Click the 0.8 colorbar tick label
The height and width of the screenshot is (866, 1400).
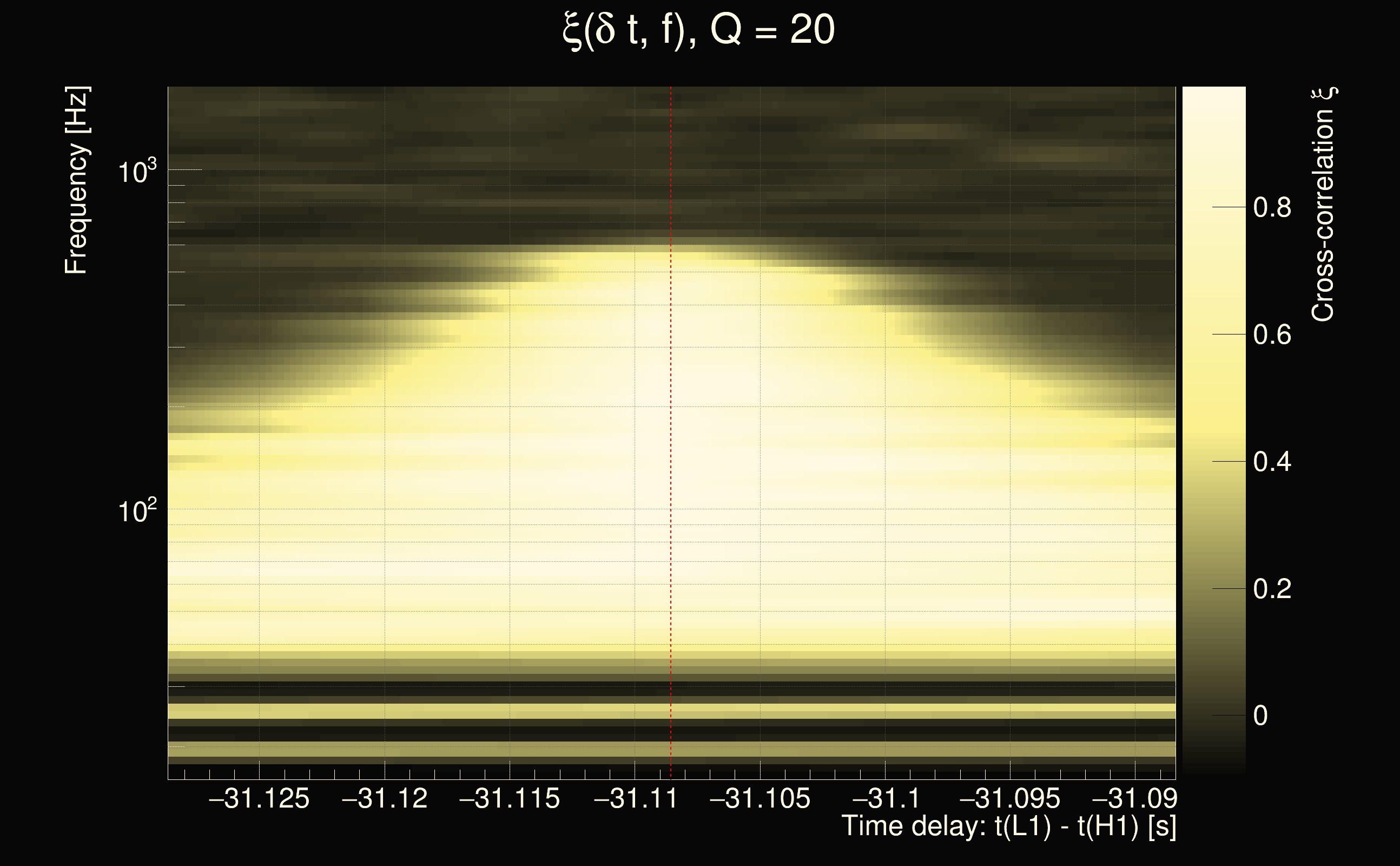click(x=1272, y=207)
